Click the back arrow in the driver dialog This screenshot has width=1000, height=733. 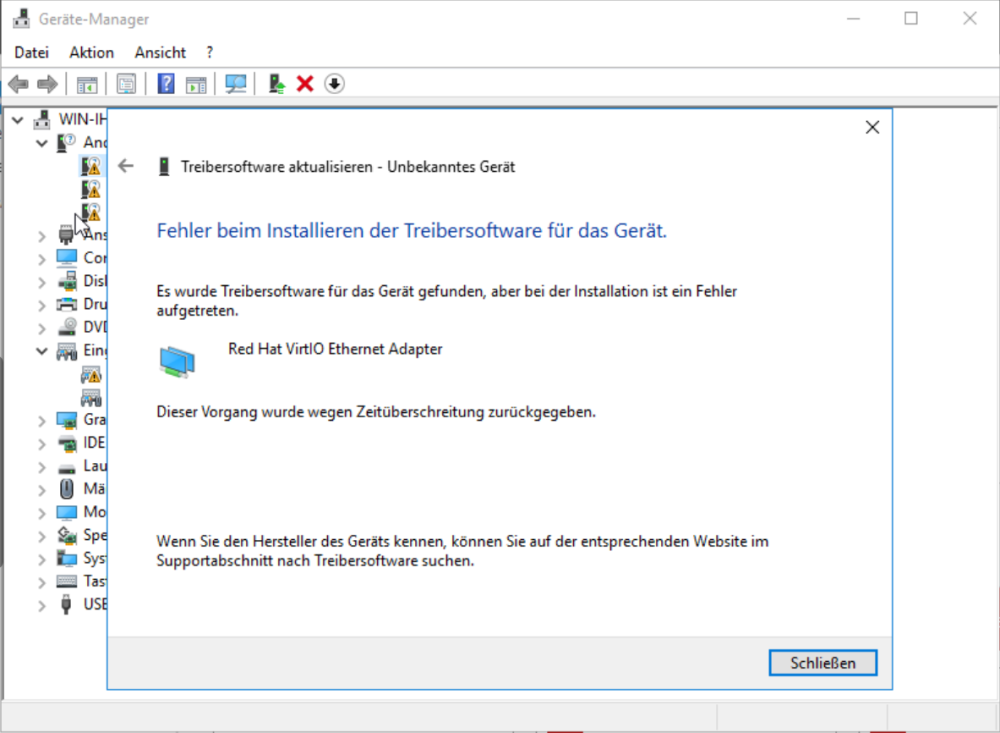click(x=126, y=167)
